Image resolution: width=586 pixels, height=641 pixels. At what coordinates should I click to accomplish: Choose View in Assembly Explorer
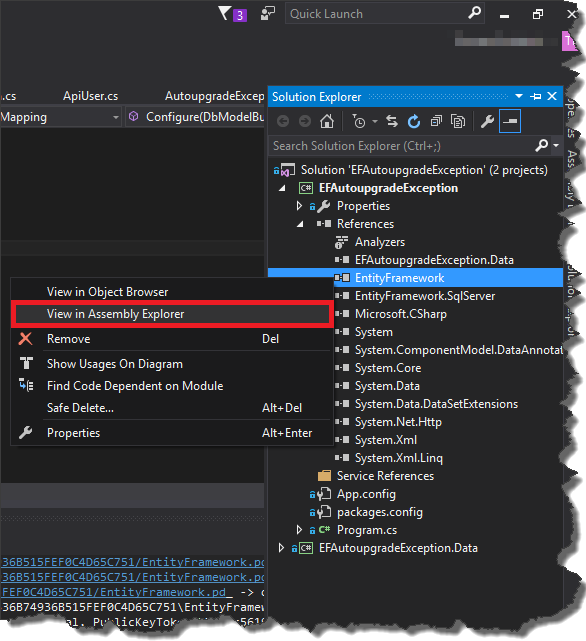point(172,314)
